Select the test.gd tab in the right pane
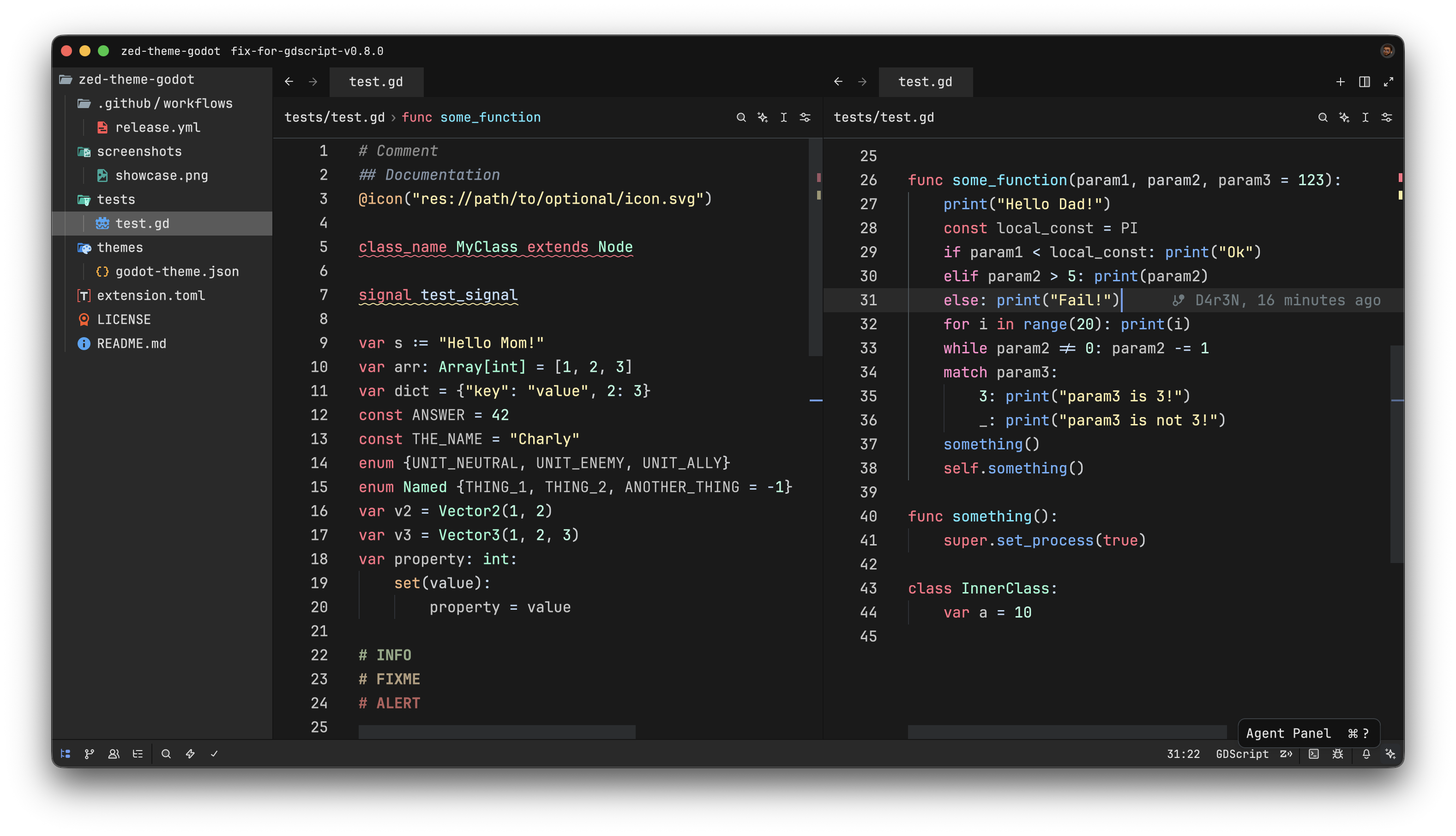Image resolution: width=1456 pixels, height=836 pixels. (925, 82)
